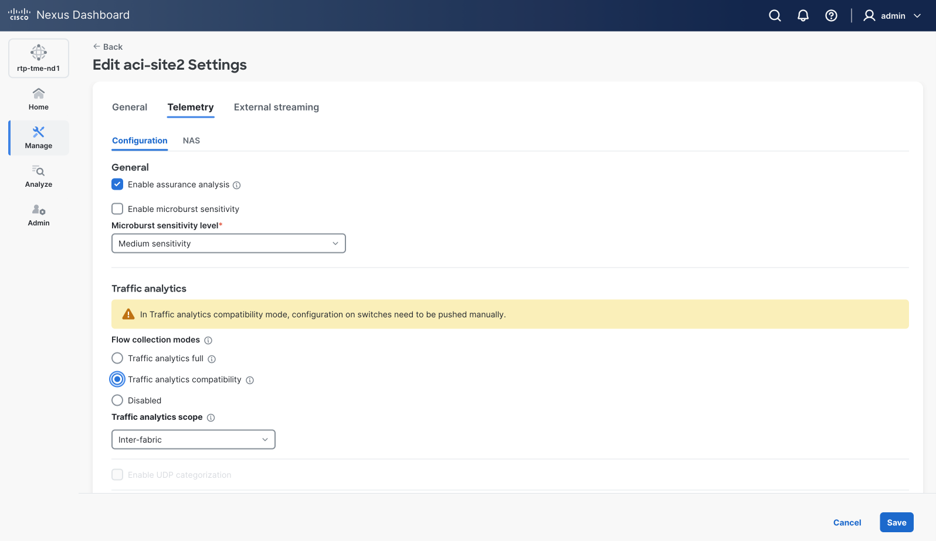This screenshot has width=936, height=541.
Task: Click the admin user profile icon
Action: click(869, 16)
